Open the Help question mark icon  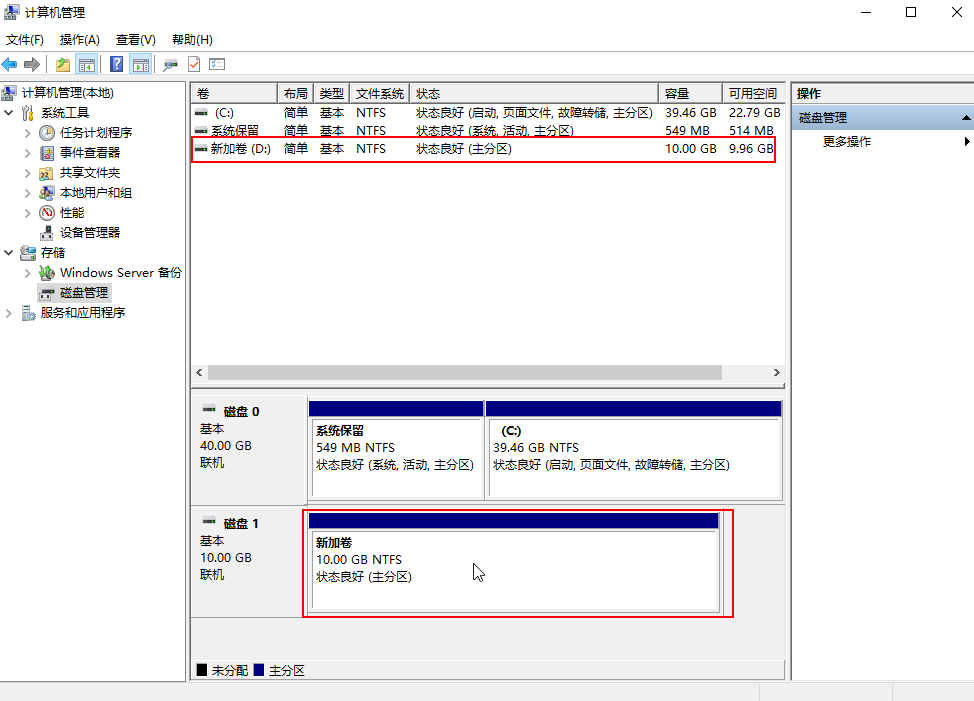tap(116, 64)
